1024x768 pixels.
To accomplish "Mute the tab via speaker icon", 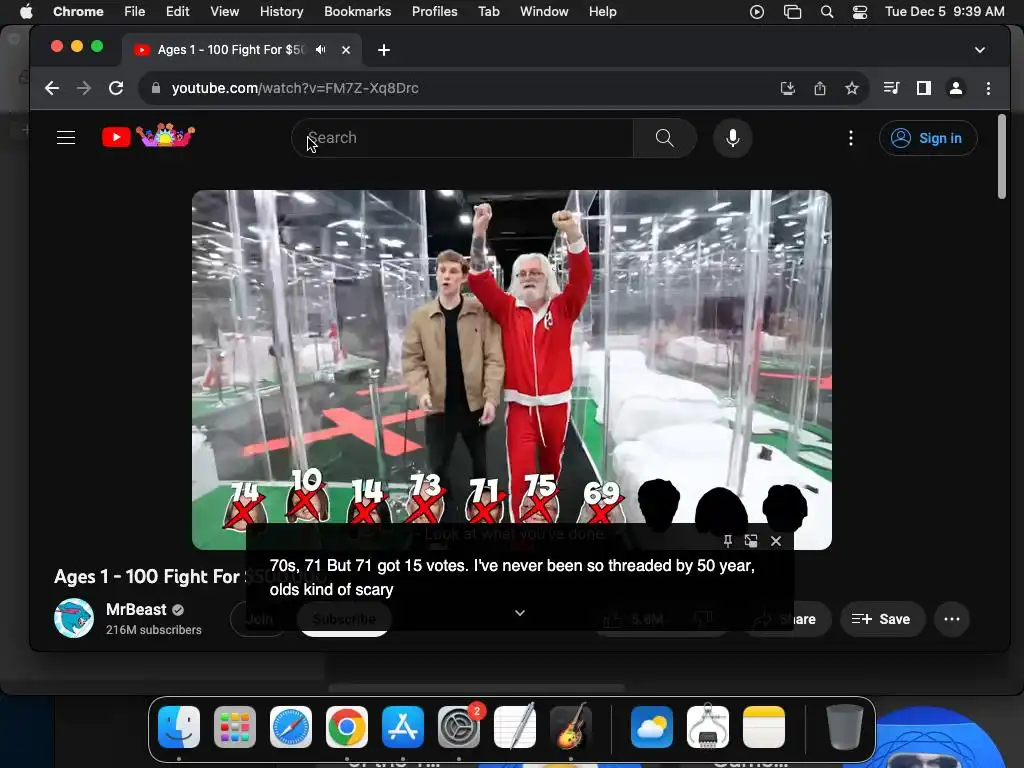I will point(321,50).
